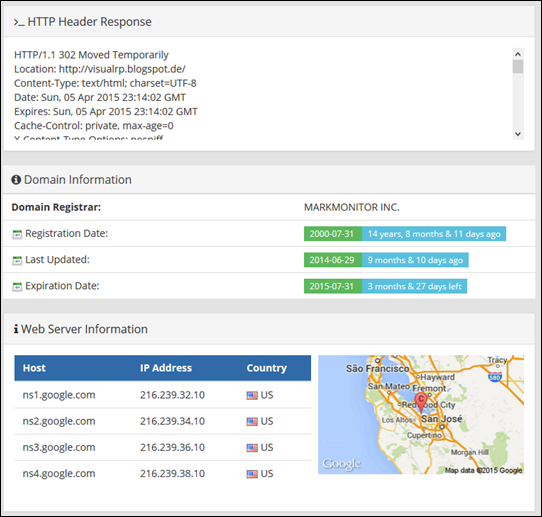
Task: Click the IP Address column header
Action: click(x=166, y=368)
